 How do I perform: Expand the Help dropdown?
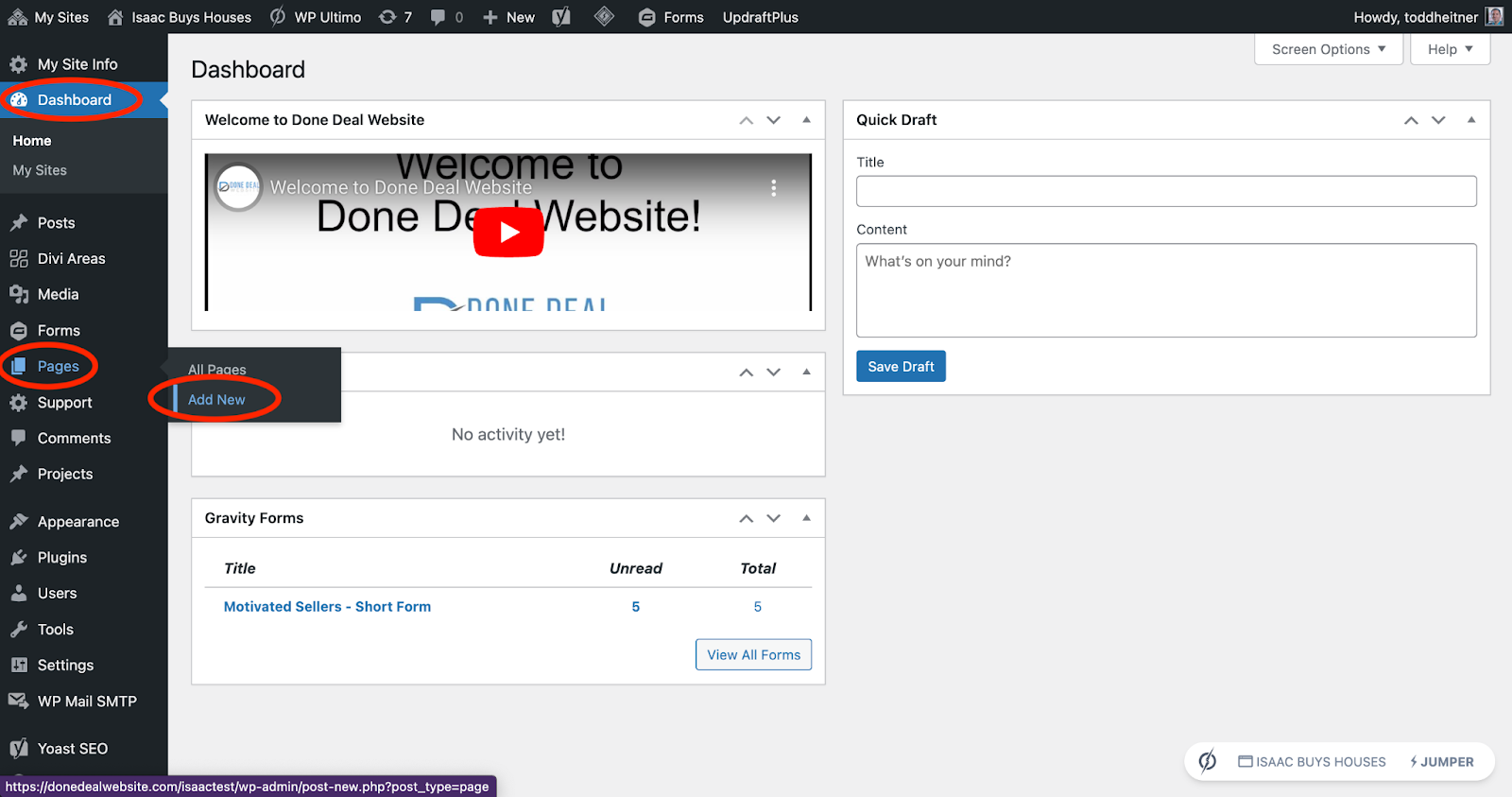[1450, 49]
